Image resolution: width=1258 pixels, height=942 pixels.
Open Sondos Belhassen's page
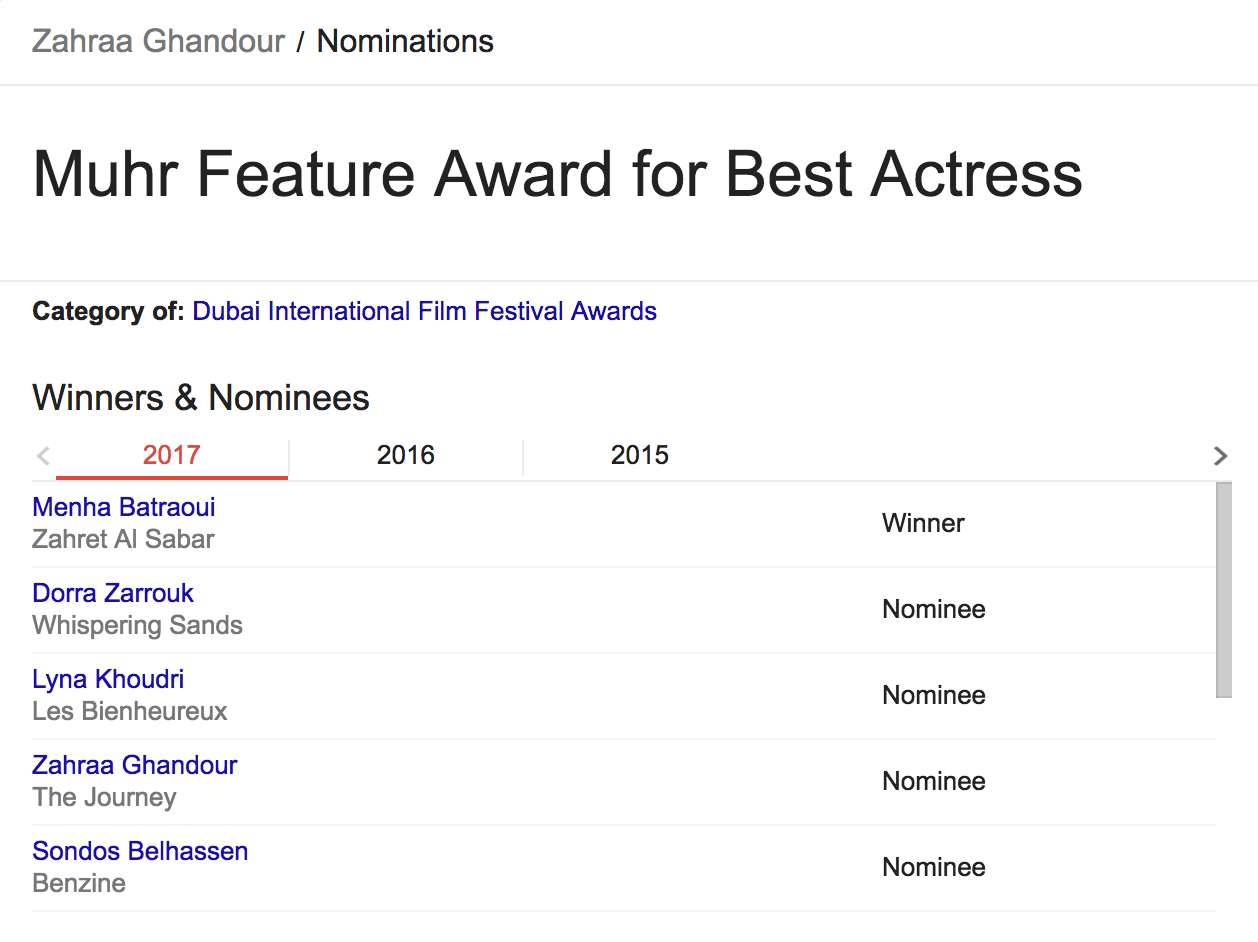140,851
